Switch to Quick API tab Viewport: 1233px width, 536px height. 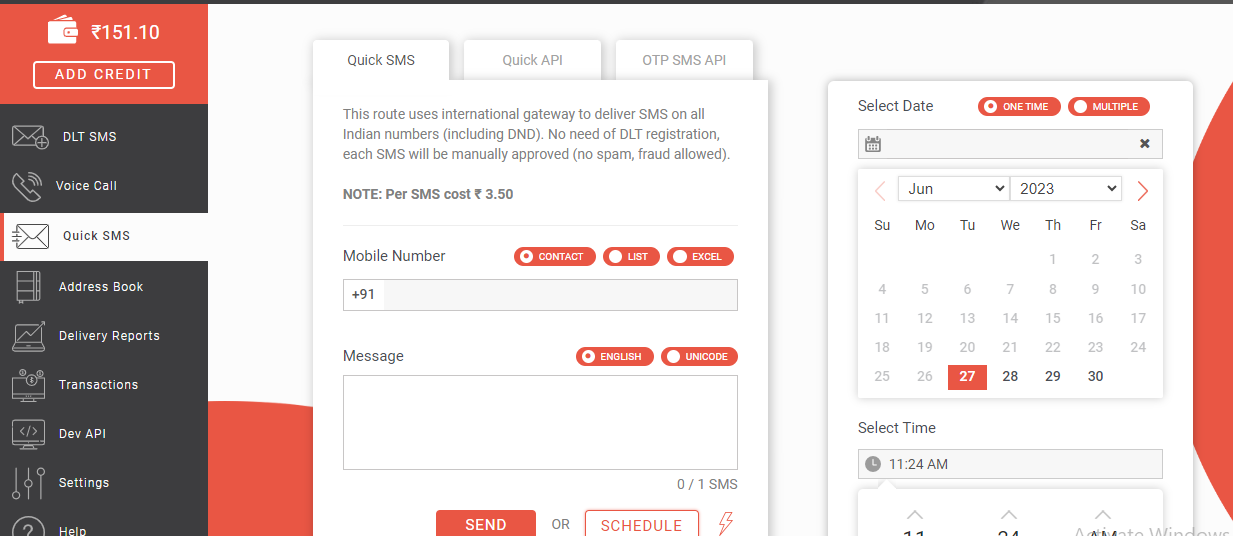[532, 60]
